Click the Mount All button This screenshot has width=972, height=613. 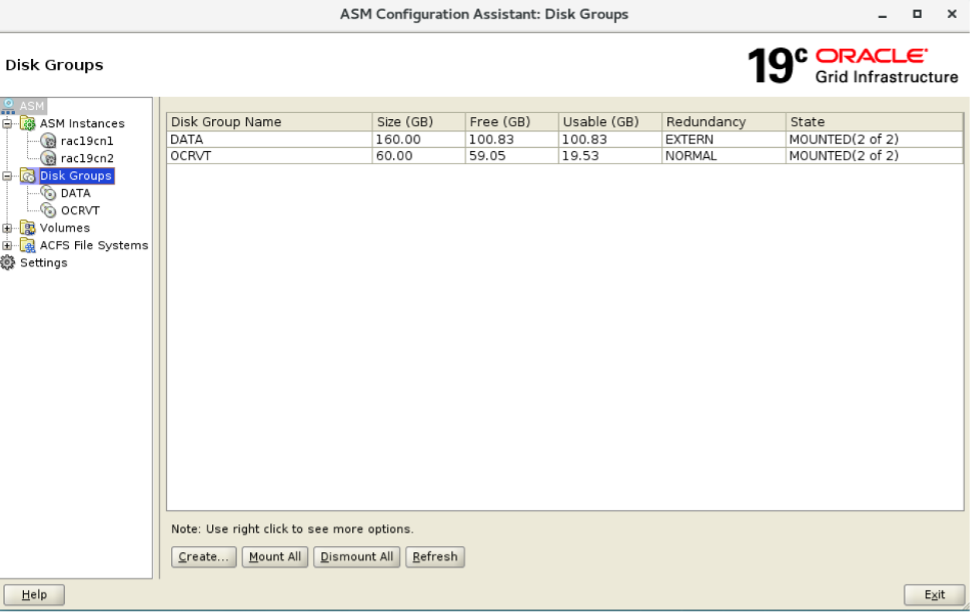click(x=275, y=557)
